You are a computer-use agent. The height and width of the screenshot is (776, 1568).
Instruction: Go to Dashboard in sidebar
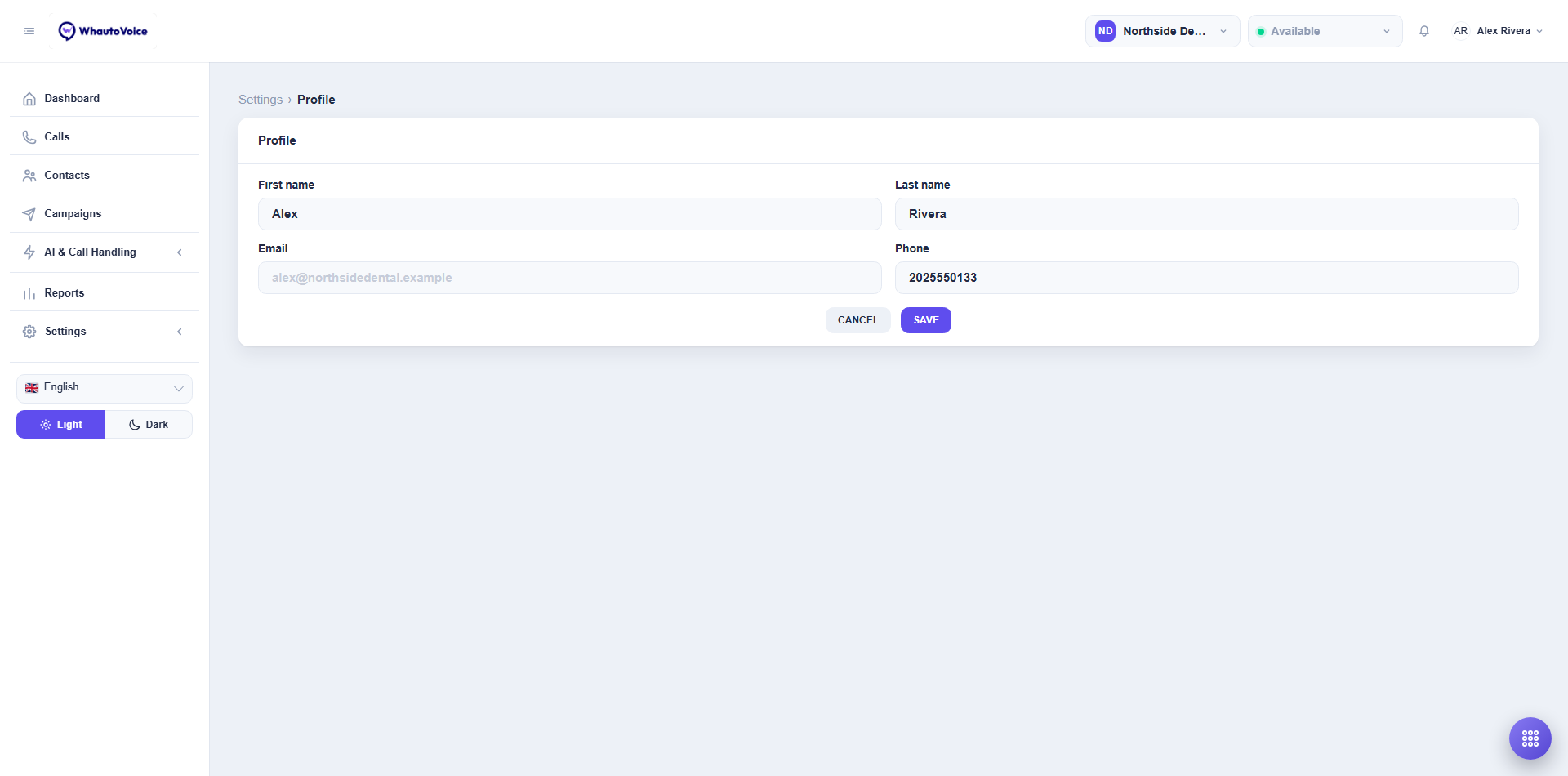click(x=105, y=98)
